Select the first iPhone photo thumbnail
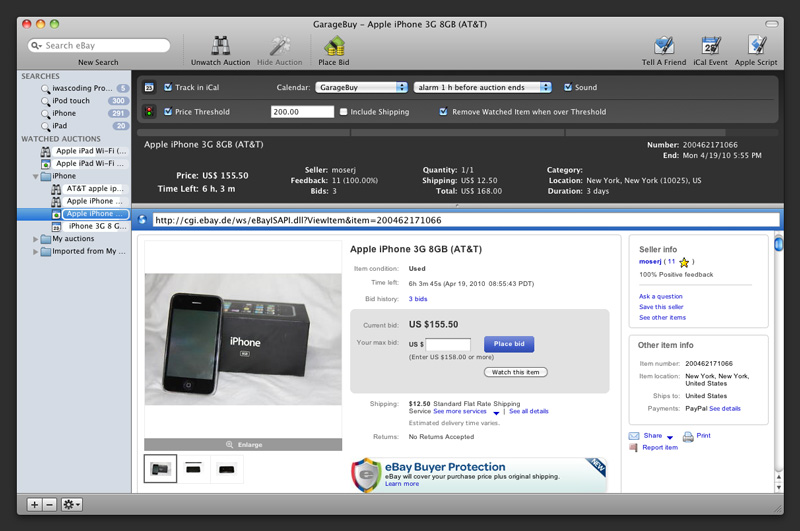 pos(160,469)
